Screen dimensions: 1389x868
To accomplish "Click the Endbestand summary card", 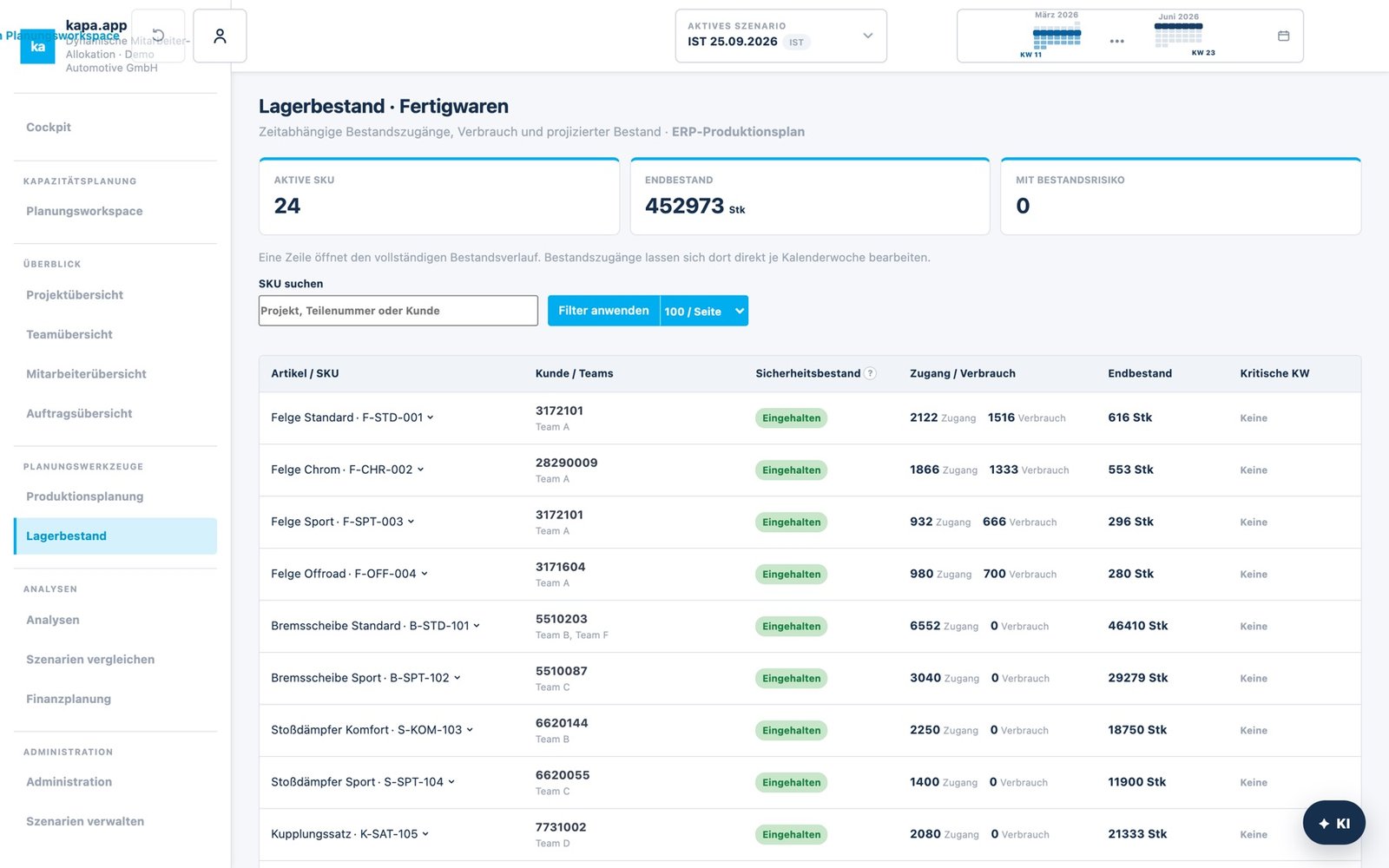I will click(x=810, y=196).
